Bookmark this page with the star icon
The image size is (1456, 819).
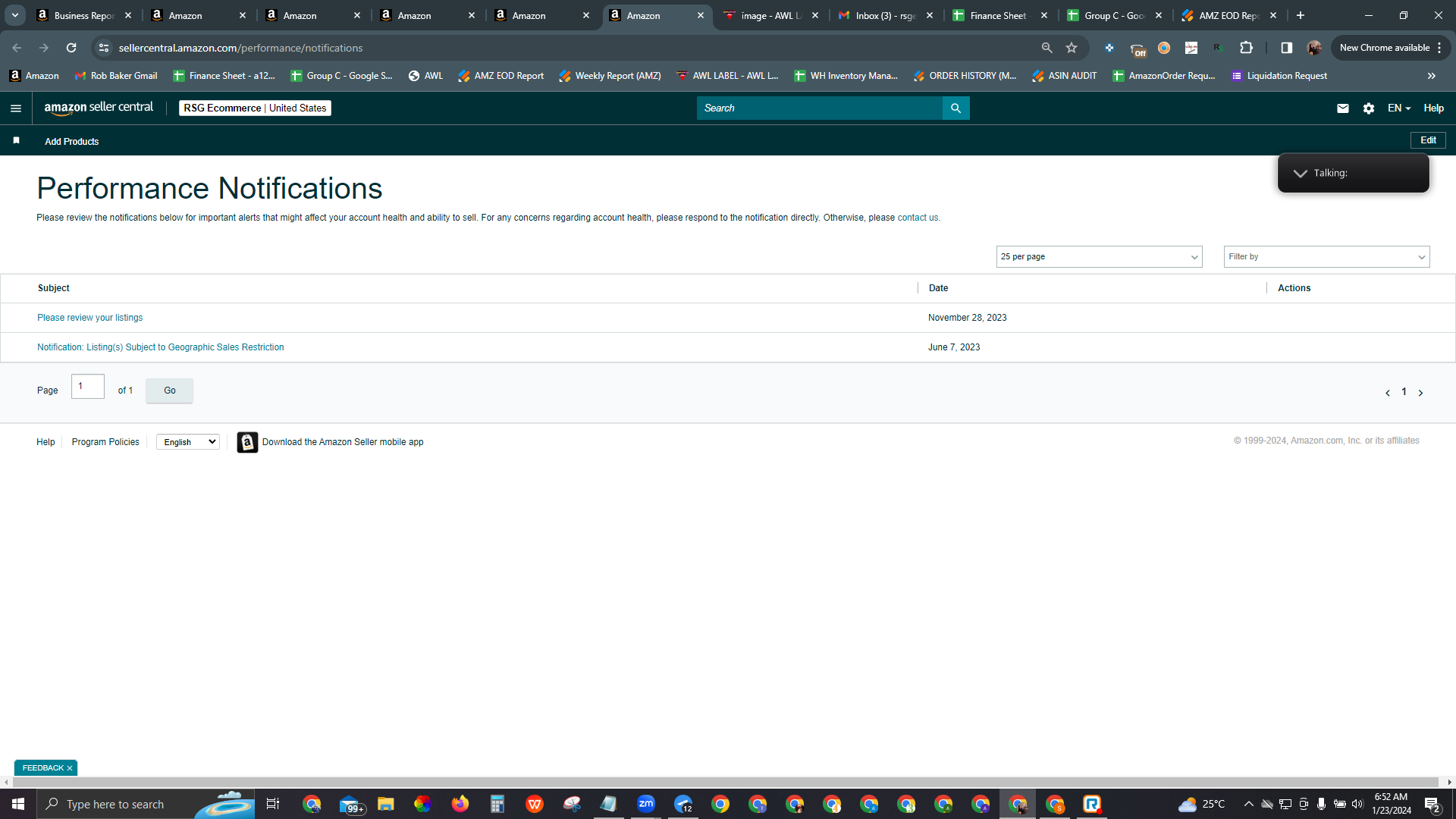1071,48
